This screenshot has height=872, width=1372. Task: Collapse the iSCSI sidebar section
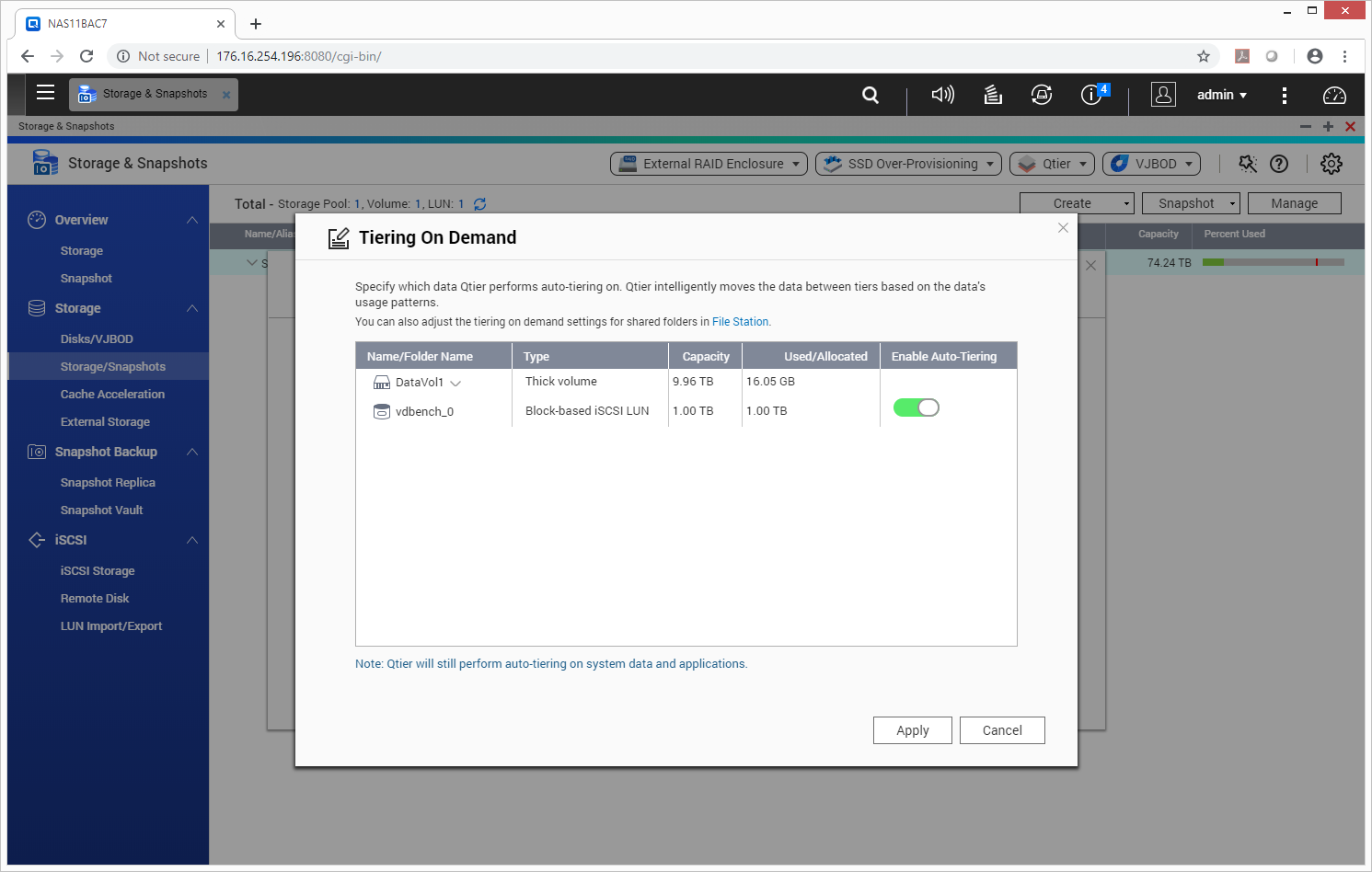192,540
